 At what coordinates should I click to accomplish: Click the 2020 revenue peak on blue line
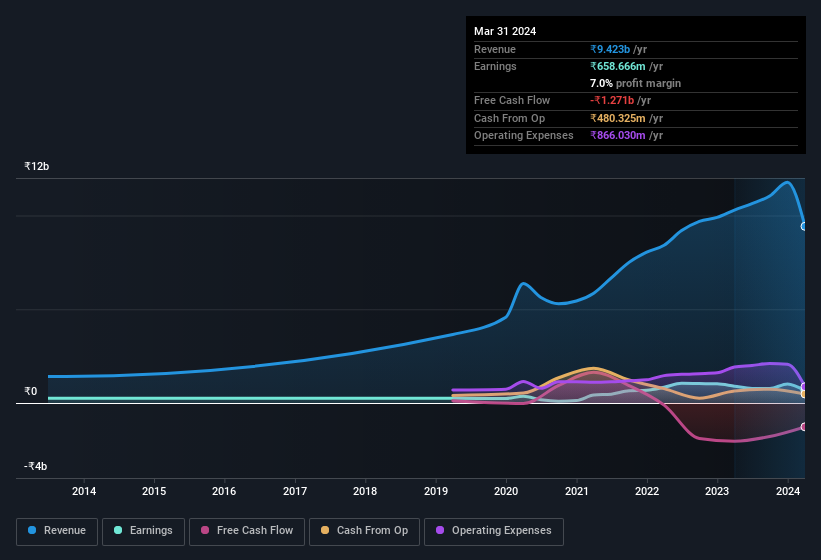524,284
